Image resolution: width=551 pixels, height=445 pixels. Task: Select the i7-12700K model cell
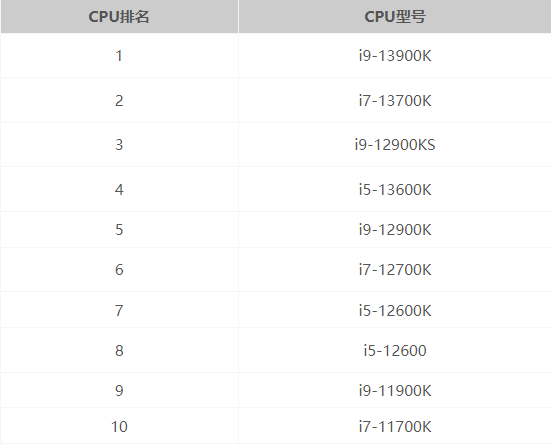click(x=395, y=270)
